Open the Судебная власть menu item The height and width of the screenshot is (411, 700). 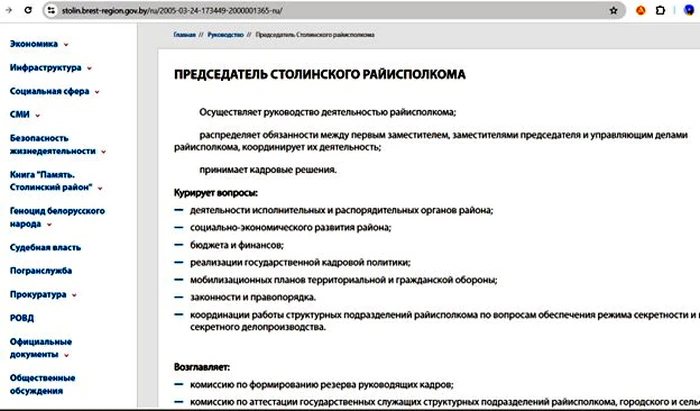(x=46, y=245)
